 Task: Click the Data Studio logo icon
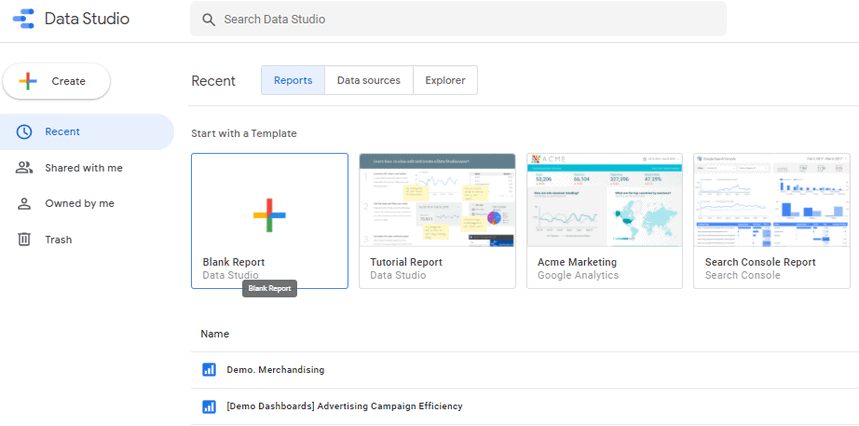(23, 19)
